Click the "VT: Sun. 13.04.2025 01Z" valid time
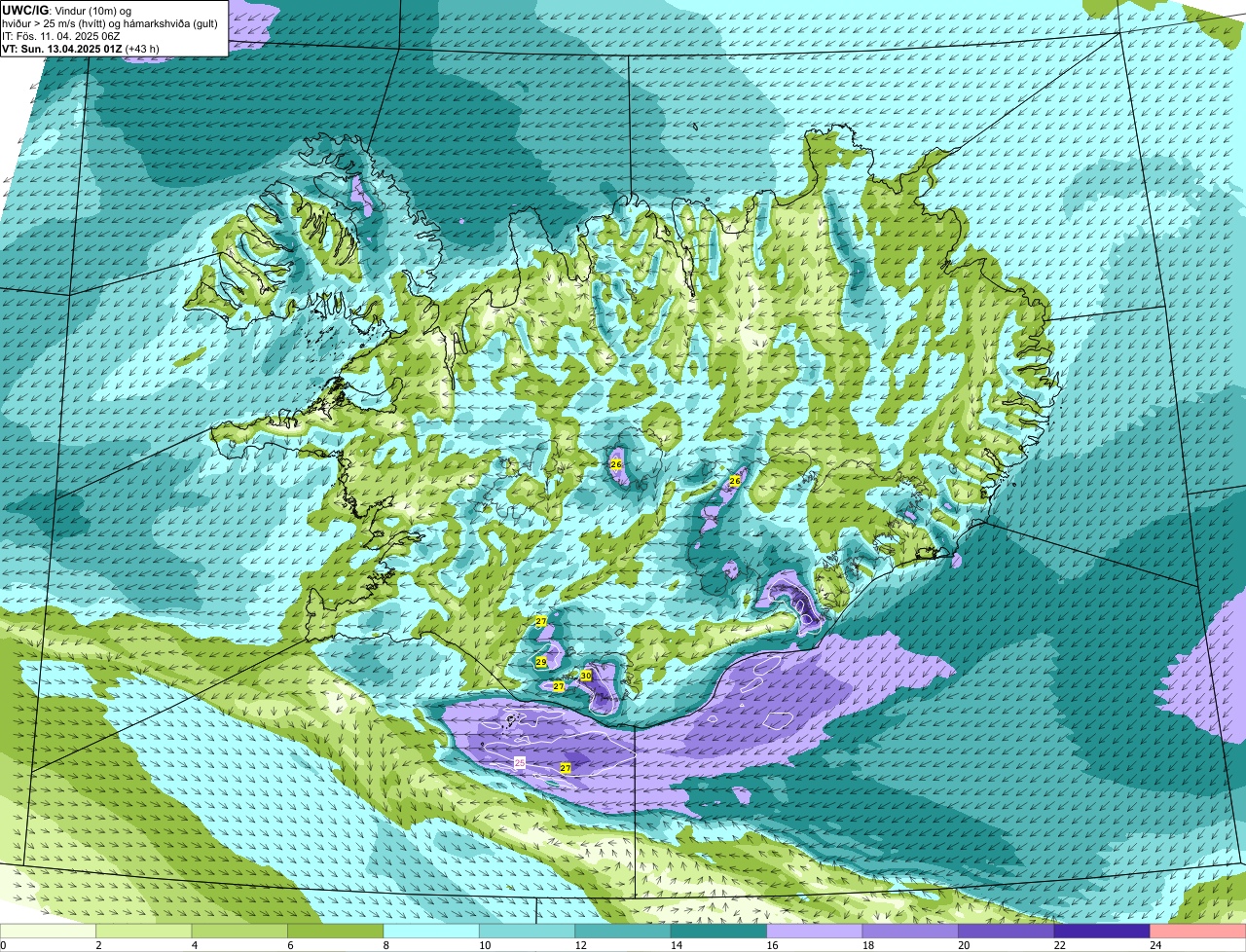Viewport: 1246px width, 952px height. (x=62, y=49)
